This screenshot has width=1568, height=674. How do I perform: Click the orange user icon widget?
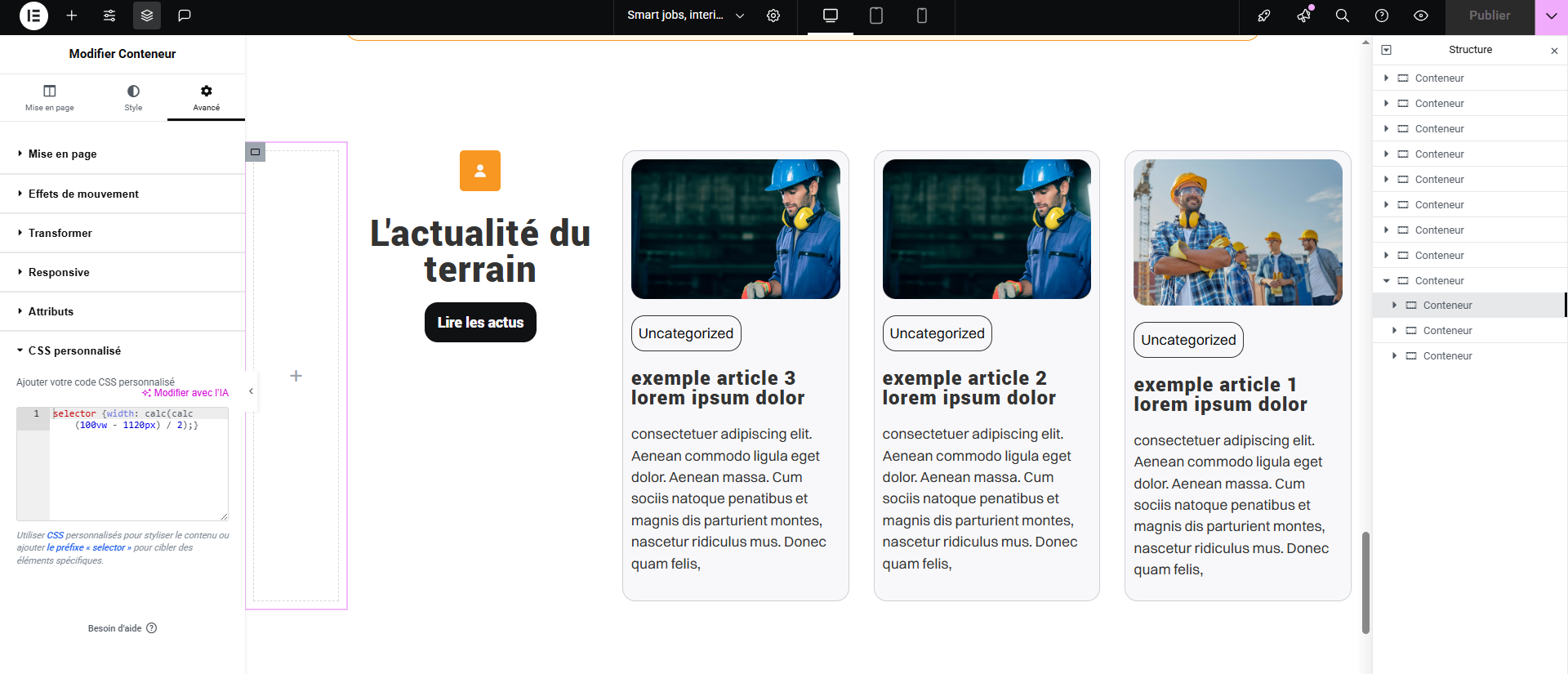(480, 171)
